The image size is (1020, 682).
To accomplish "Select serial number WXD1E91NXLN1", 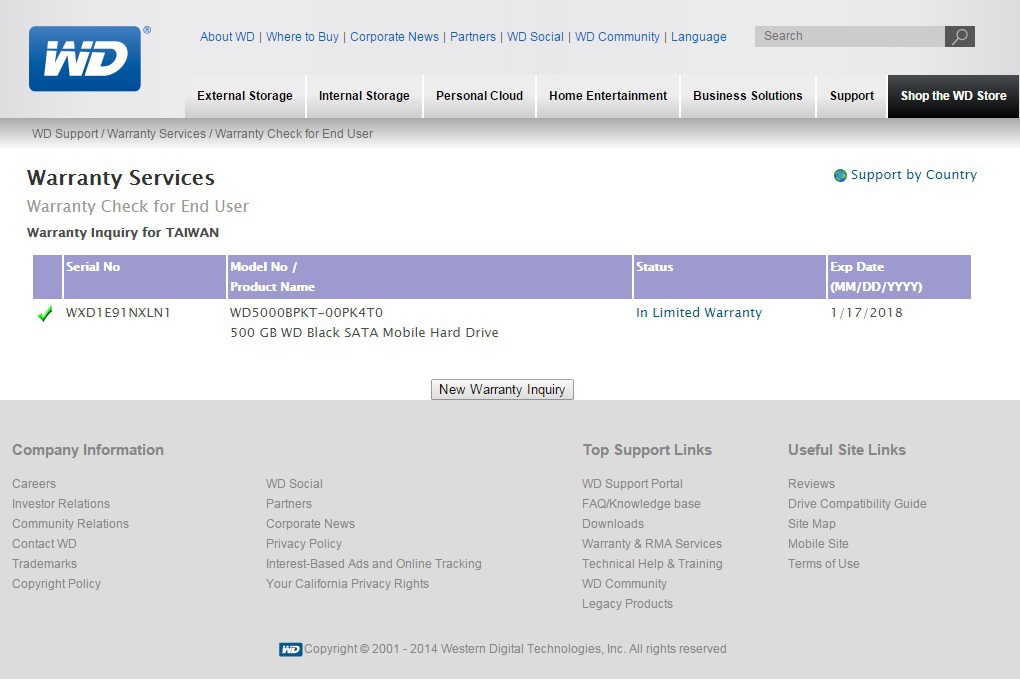I will tap(118, 313).
